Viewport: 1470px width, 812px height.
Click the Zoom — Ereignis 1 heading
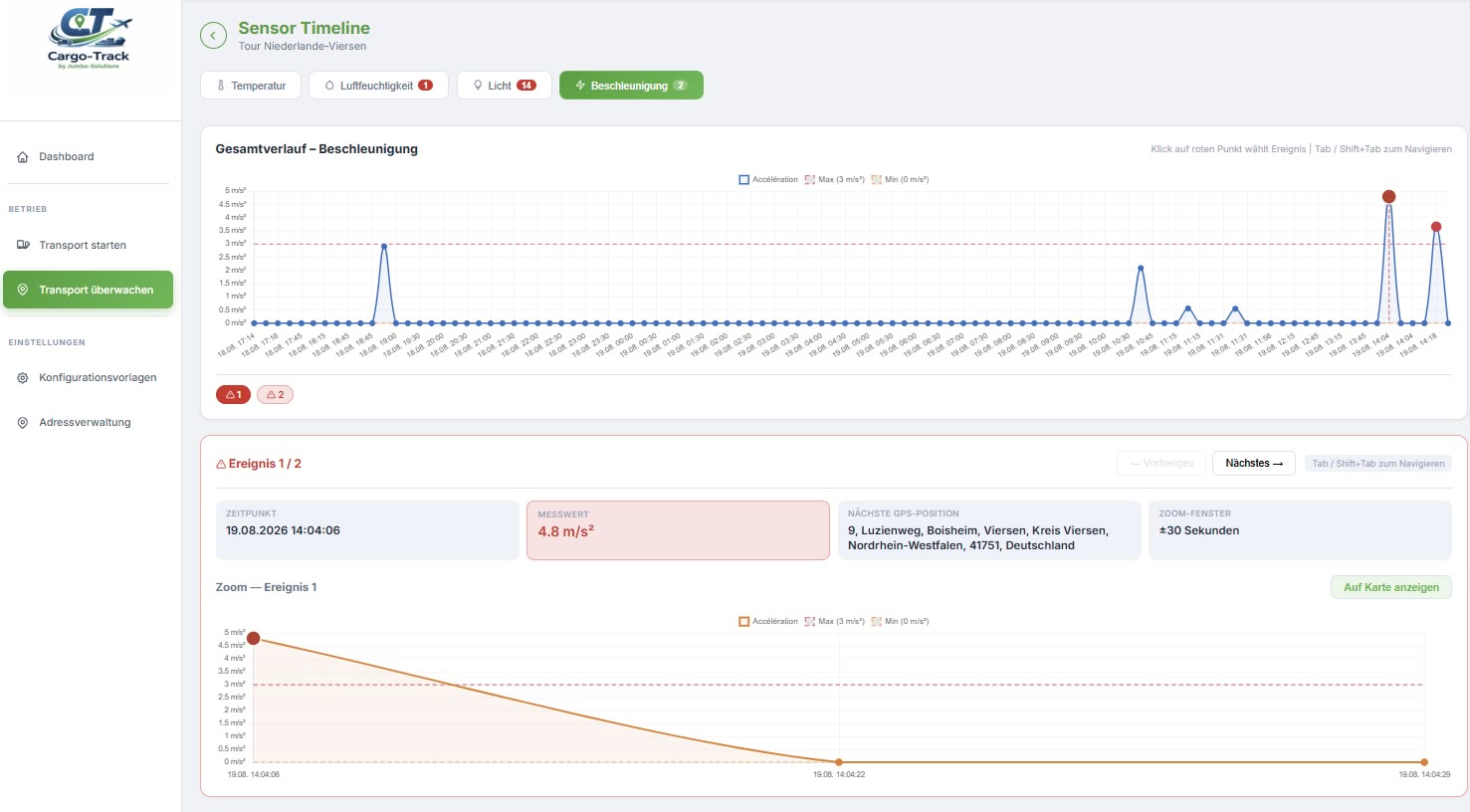tap(266, 587)
